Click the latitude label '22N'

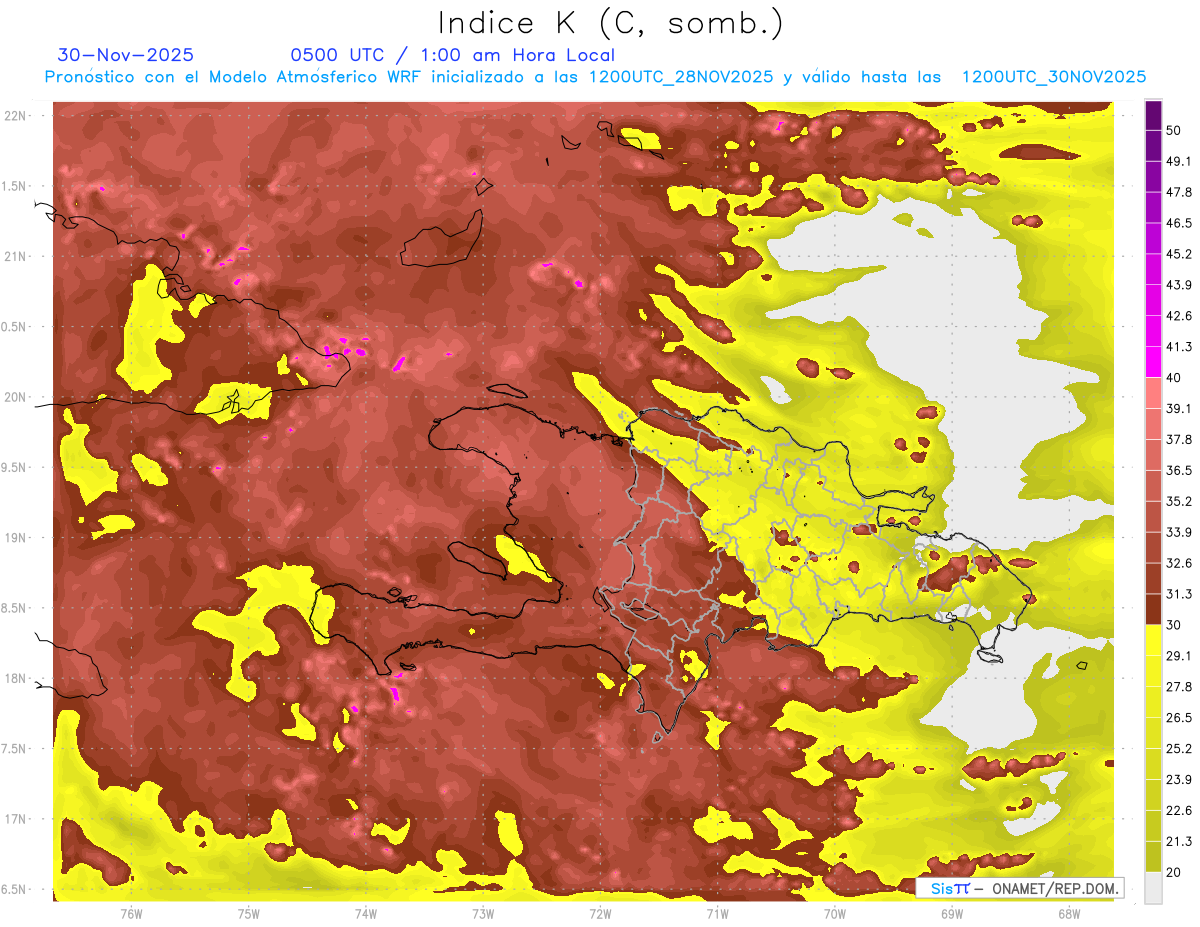[17, 116]
